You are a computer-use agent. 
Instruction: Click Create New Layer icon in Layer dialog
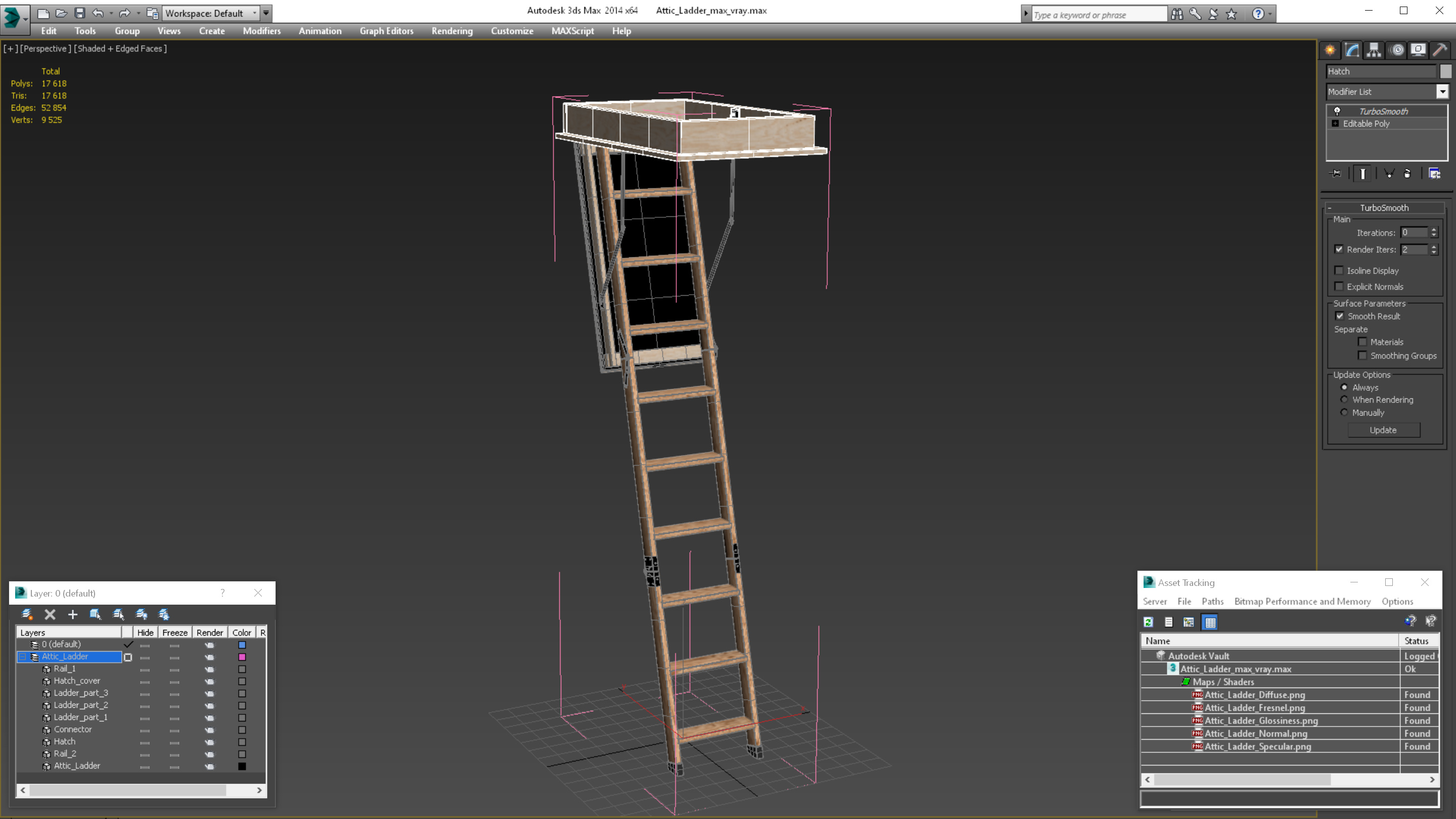(27, 614)
